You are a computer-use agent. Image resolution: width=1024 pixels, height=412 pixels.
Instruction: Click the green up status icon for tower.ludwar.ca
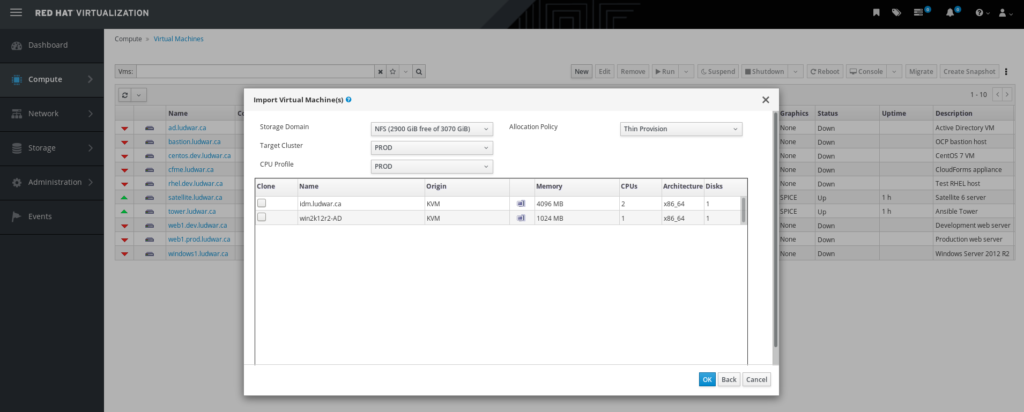click(124, 212)
